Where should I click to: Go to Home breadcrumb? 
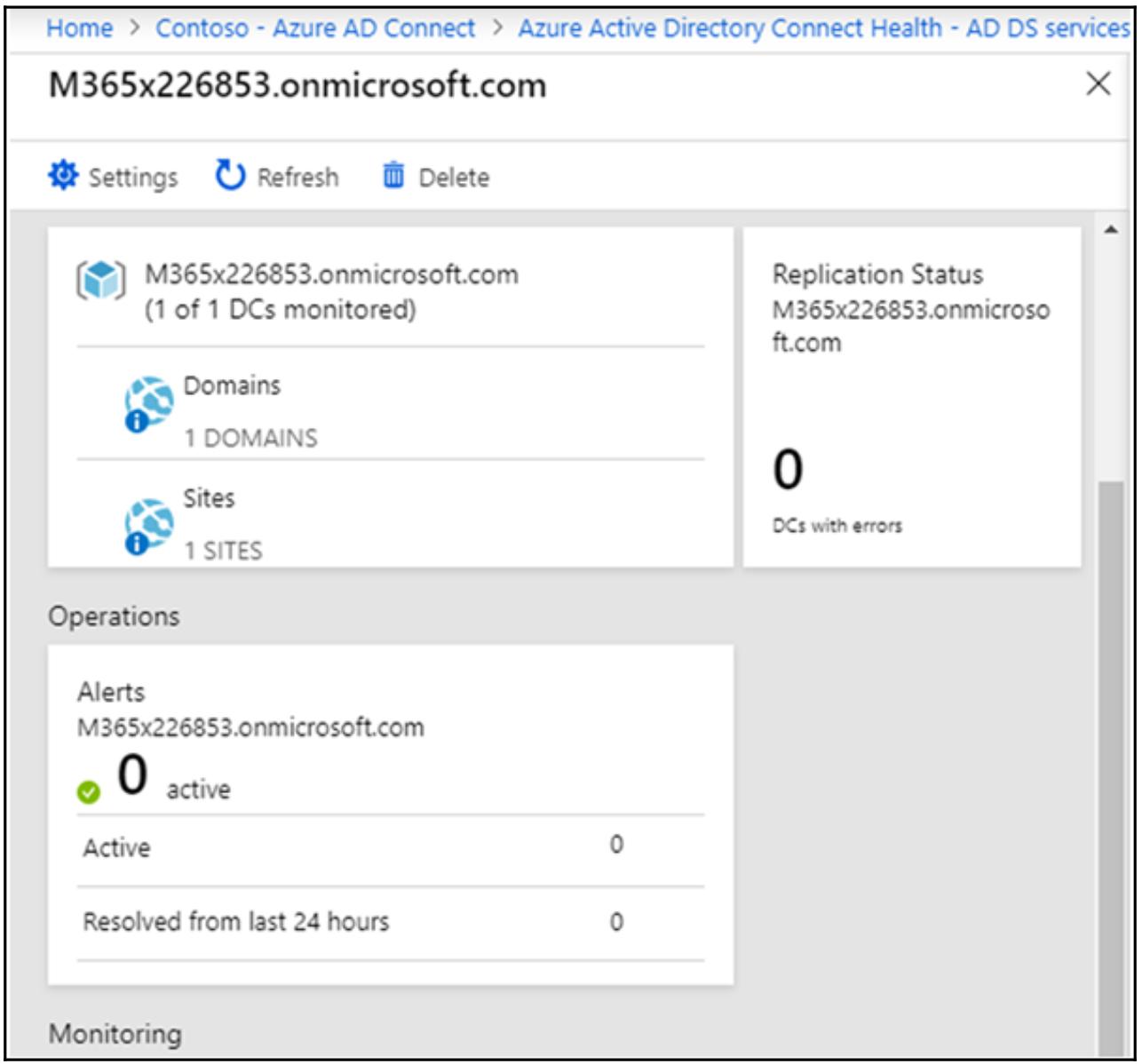tap(79, 28)
